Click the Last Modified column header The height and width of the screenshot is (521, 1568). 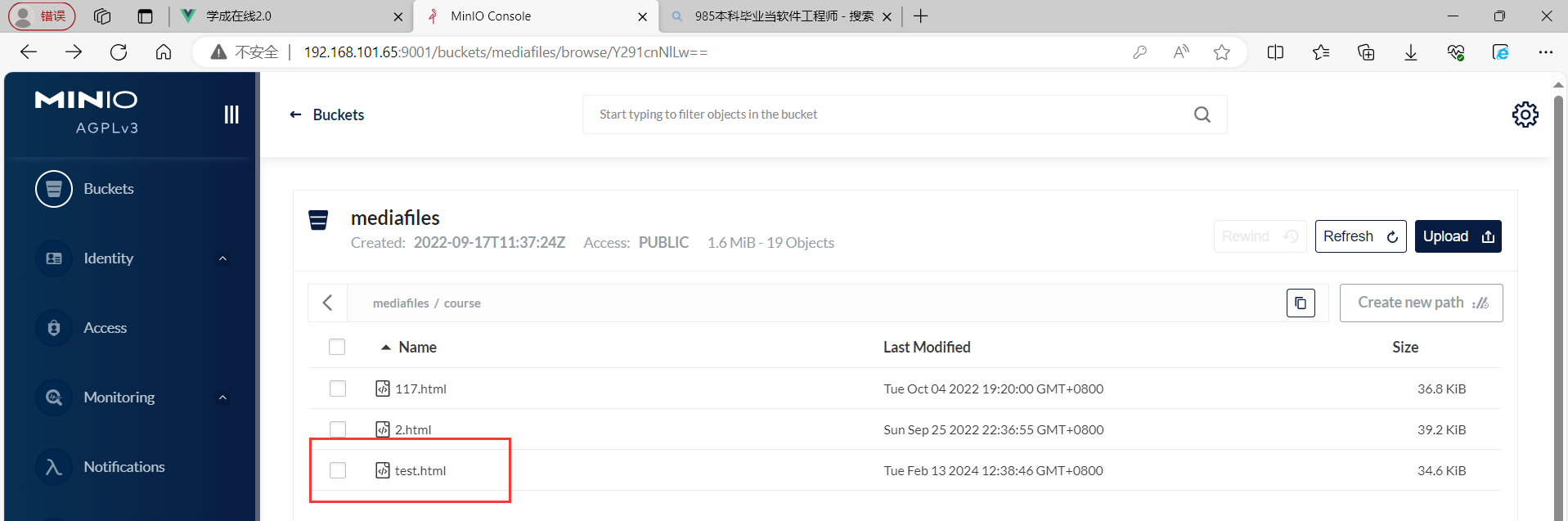pos(927,348)
